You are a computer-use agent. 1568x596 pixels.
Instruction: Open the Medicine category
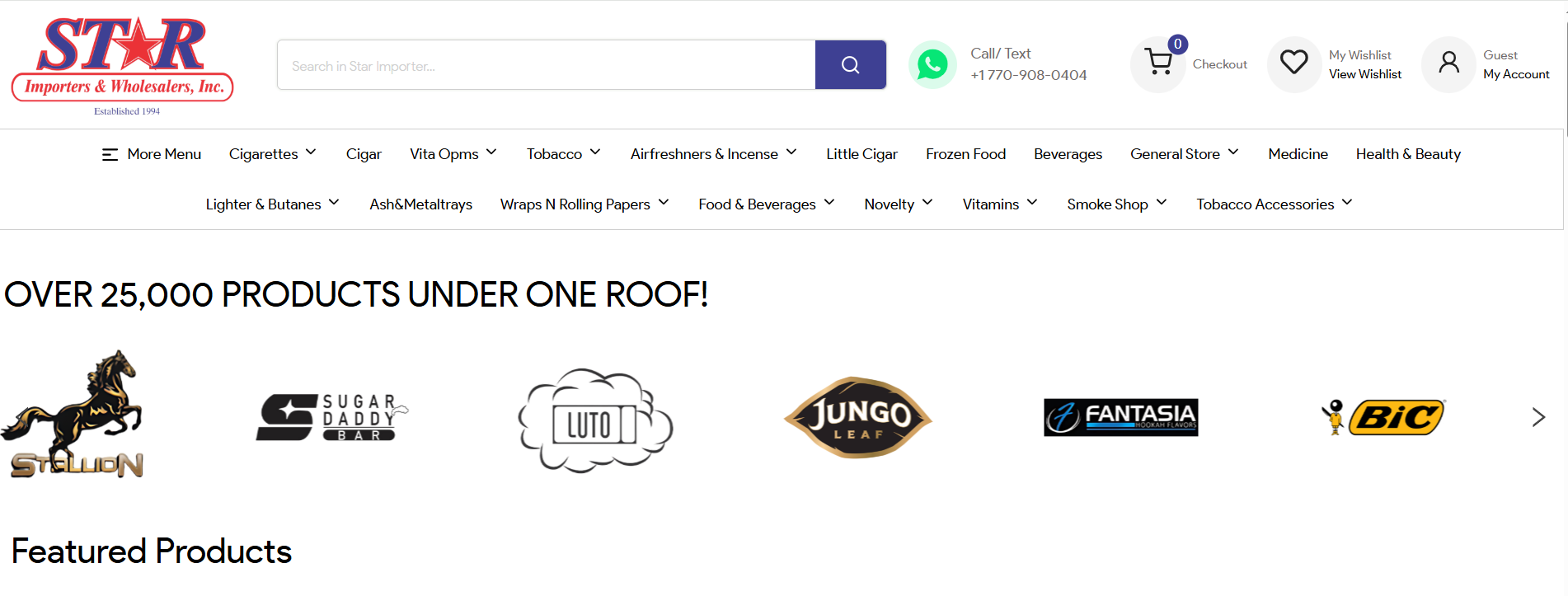point(1298,154)
